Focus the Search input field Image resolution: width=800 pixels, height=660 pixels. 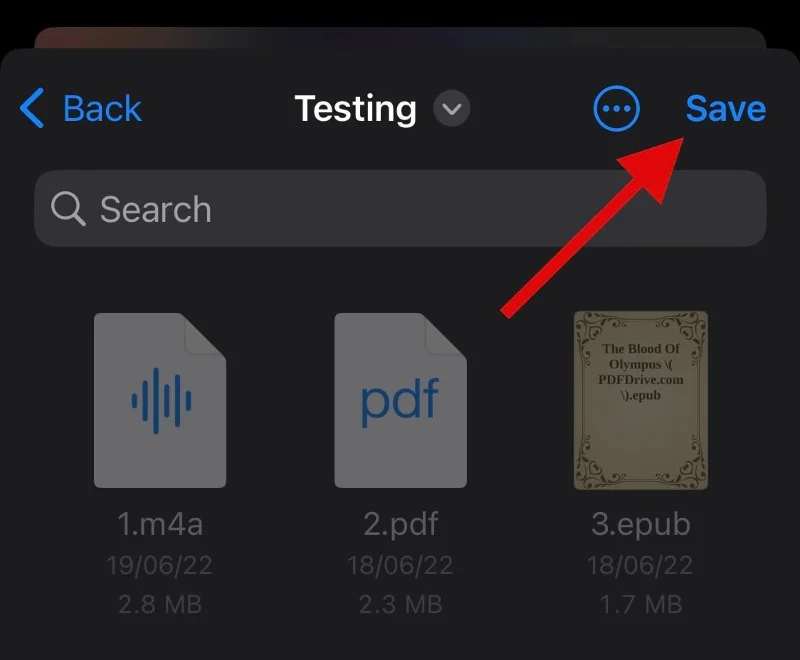[400, 209]
